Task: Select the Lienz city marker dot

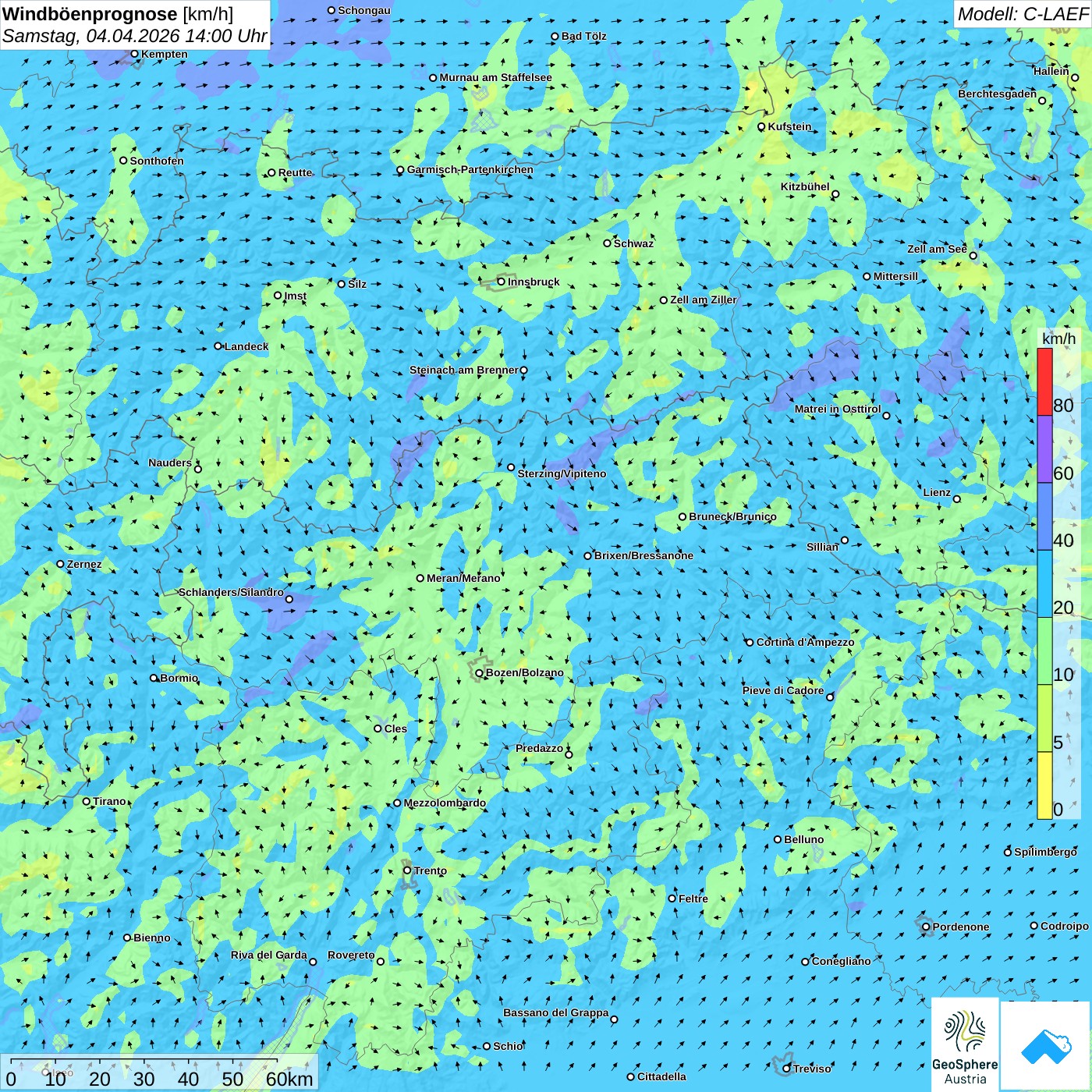Action: [957, 498]
